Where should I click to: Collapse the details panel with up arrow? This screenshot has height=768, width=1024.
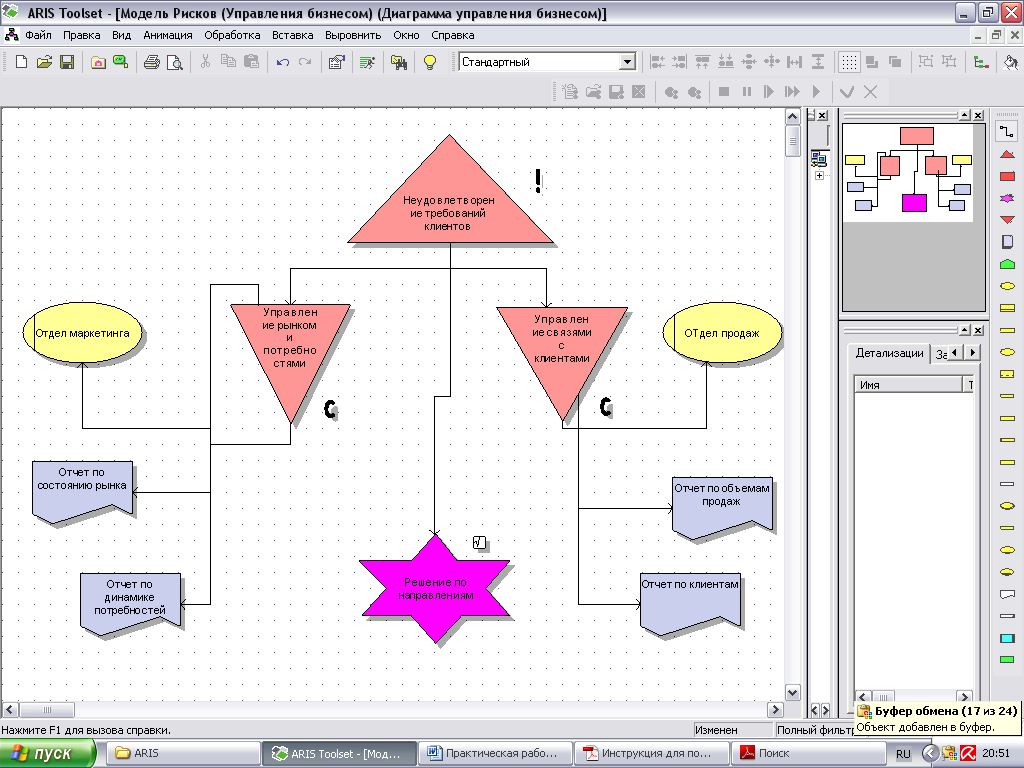point(965,330)
